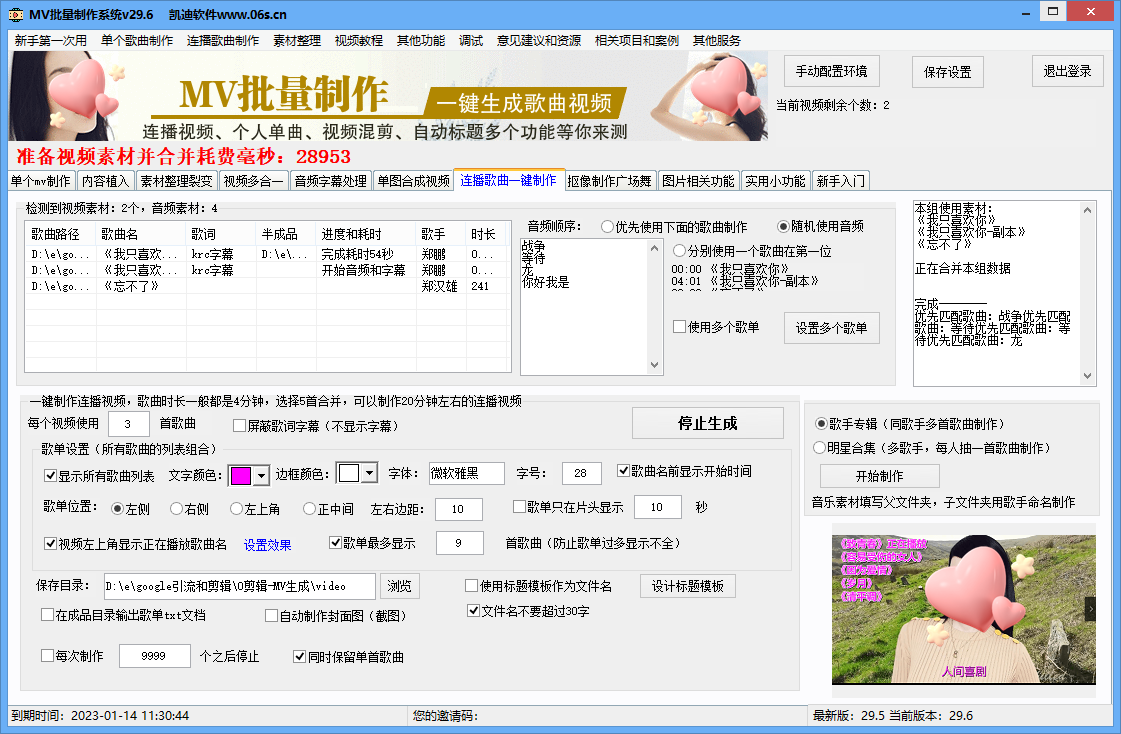Image resolution: width=1121 pixels, height=734 pixels.
Task: Click the 退出登录 button
Action: (x=1067, y=71)
